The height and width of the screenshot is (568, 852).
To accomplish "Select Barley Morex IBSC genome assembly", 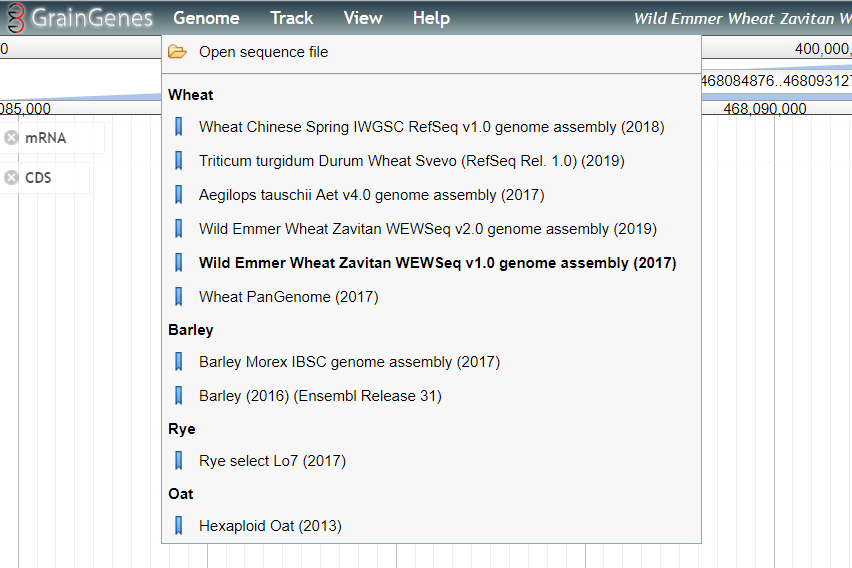I will [x=431, y=362].
